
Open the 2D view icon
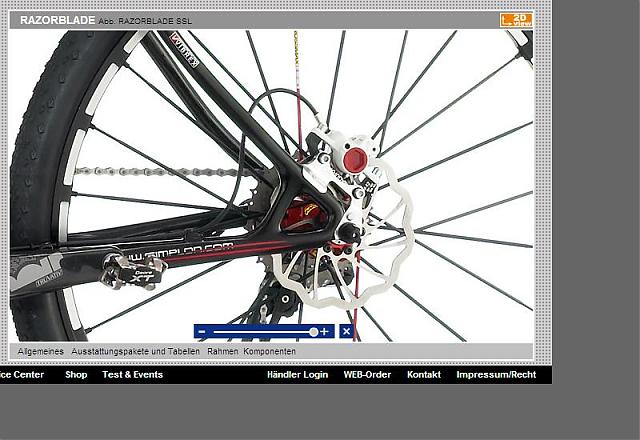(x=516, y=20)
